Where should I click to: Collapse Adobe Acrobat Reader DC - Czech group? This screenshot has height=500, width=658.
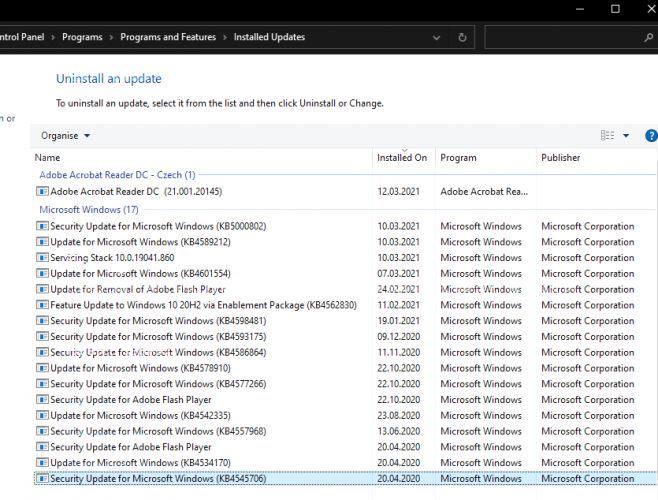[x=117, y=175]
